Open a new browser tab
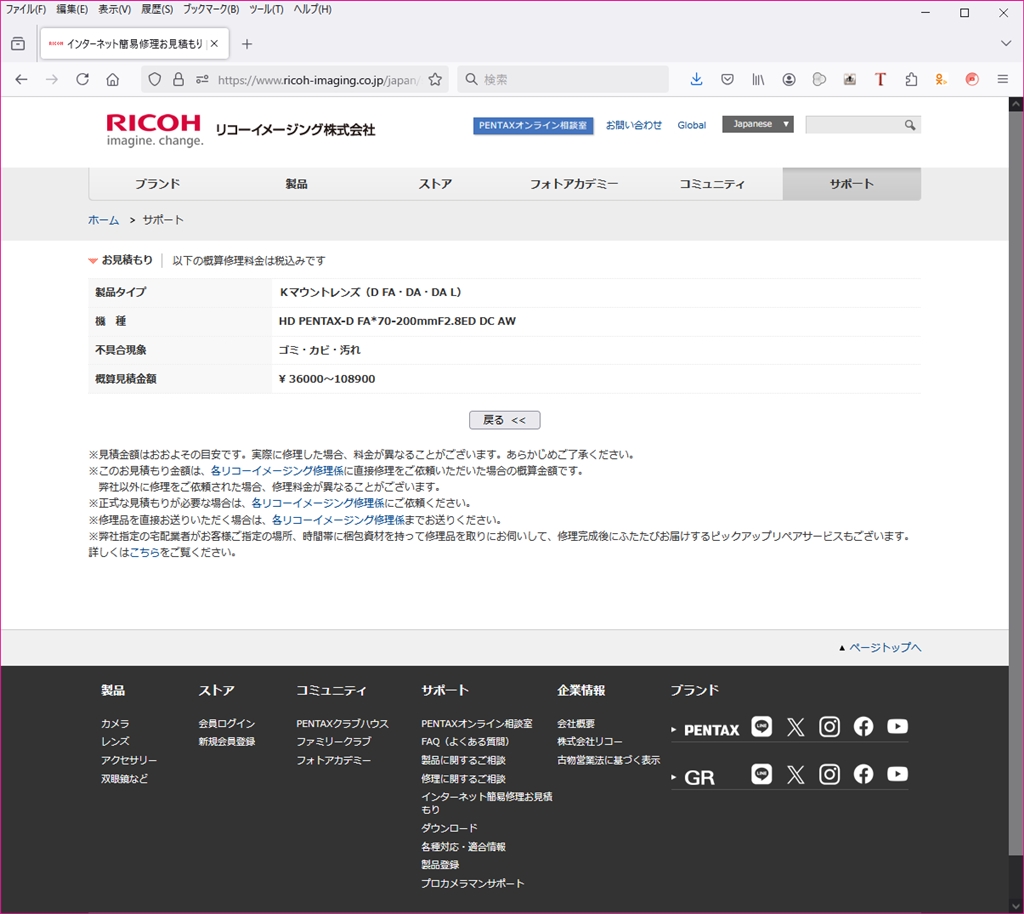 tap(247, 44)
